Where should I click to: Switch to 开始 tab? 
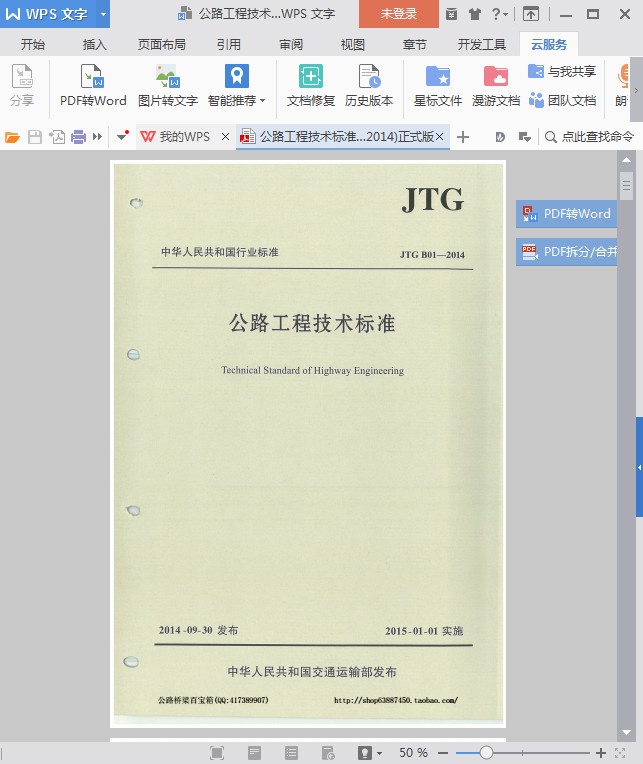(33, 45)
